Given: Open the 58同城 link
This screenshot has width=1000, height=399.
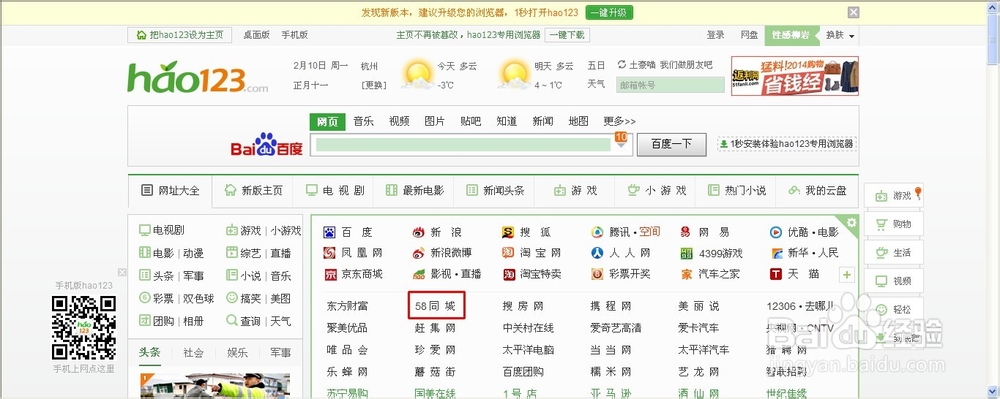Looking at the screenshot, I should [x=436, y=306].
